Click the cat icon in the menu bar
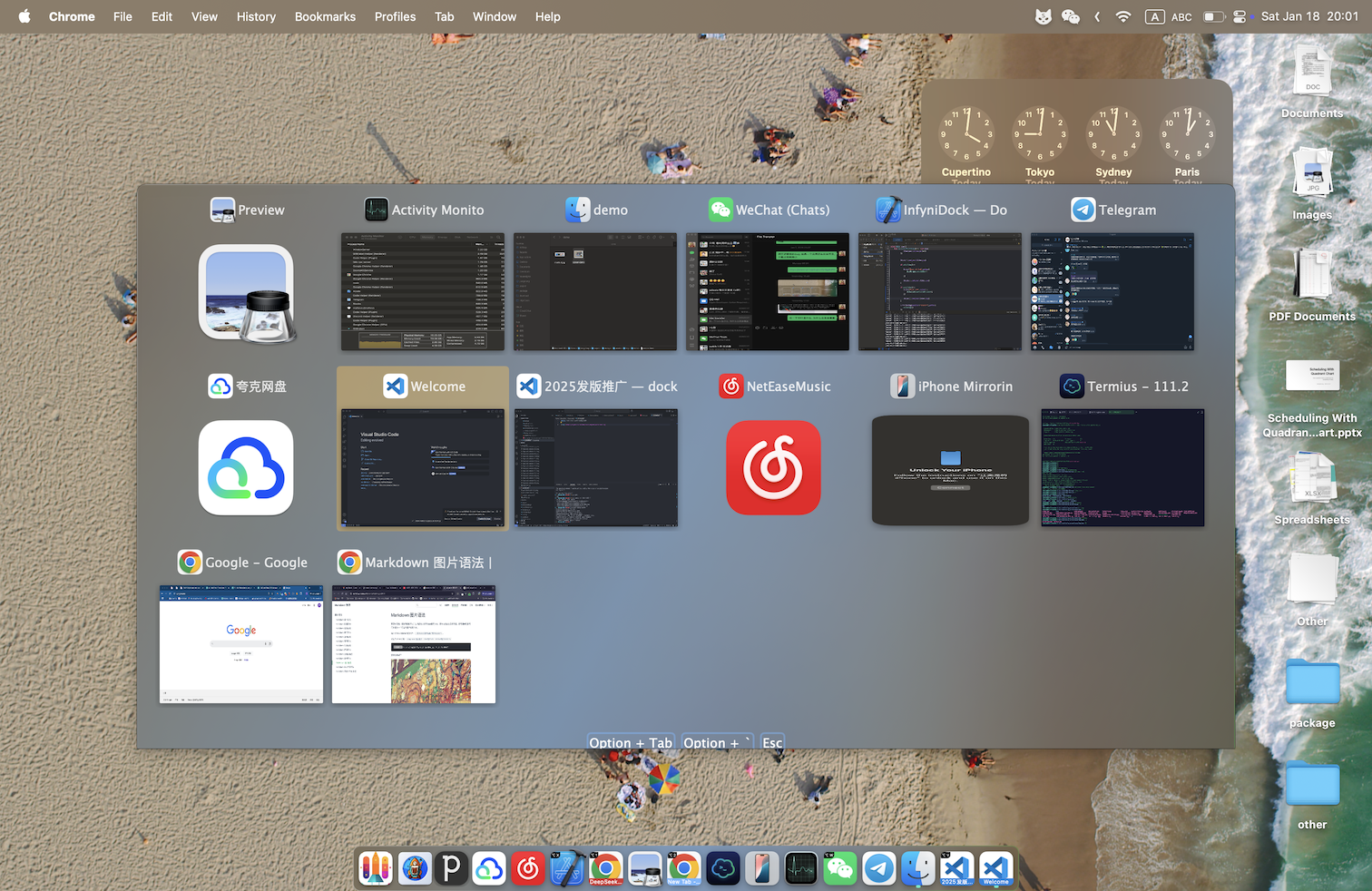1372x891 pixels. click(x=1043, y=16)
